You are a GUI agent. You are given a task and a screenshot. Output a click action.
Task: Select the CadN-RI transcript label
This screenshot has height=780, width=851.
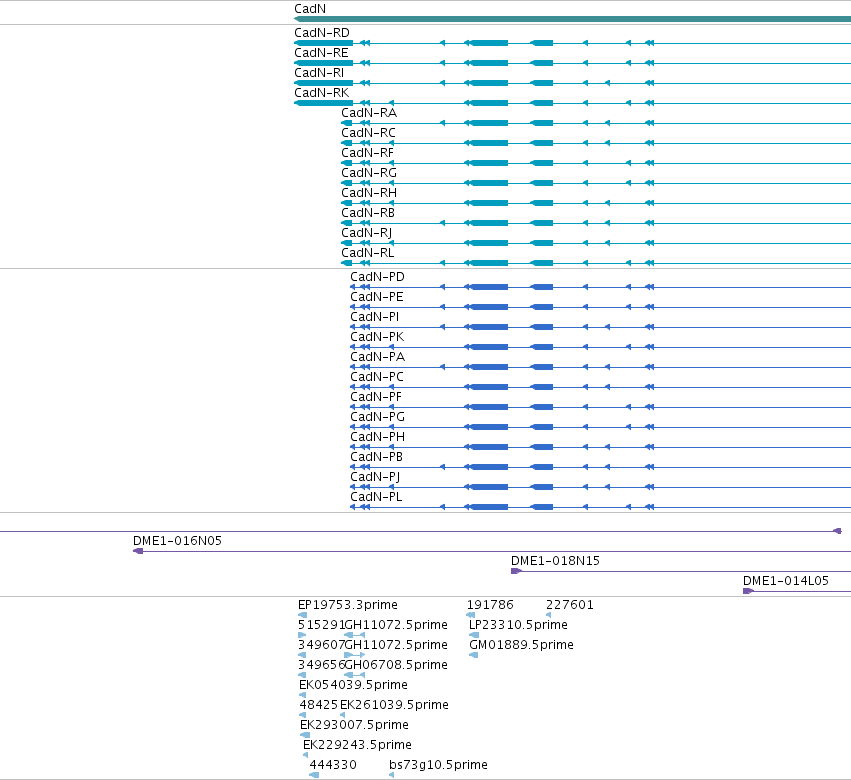(x=319, y=73)
